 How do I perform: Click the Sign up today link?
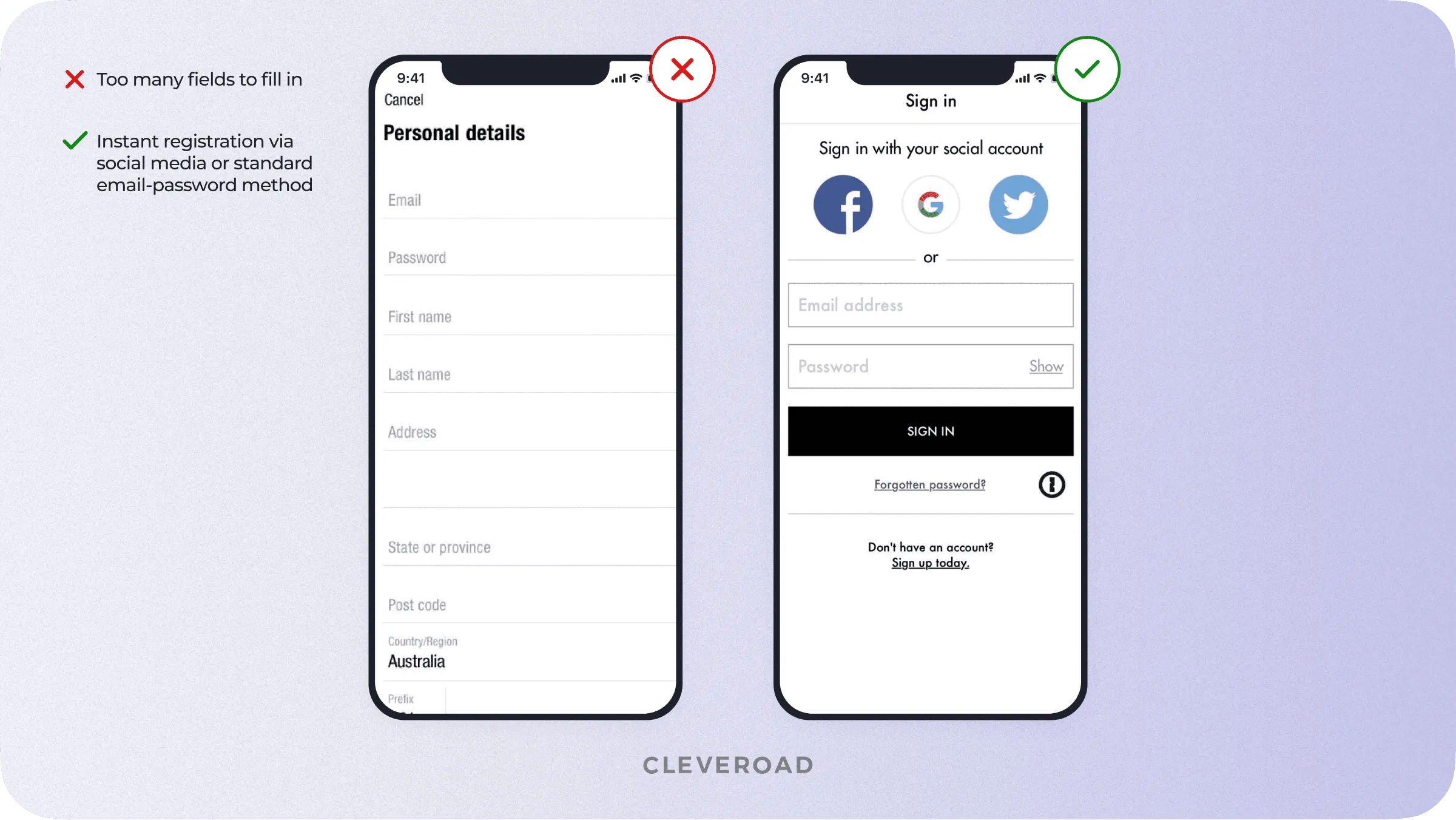[x=930, y=562]
